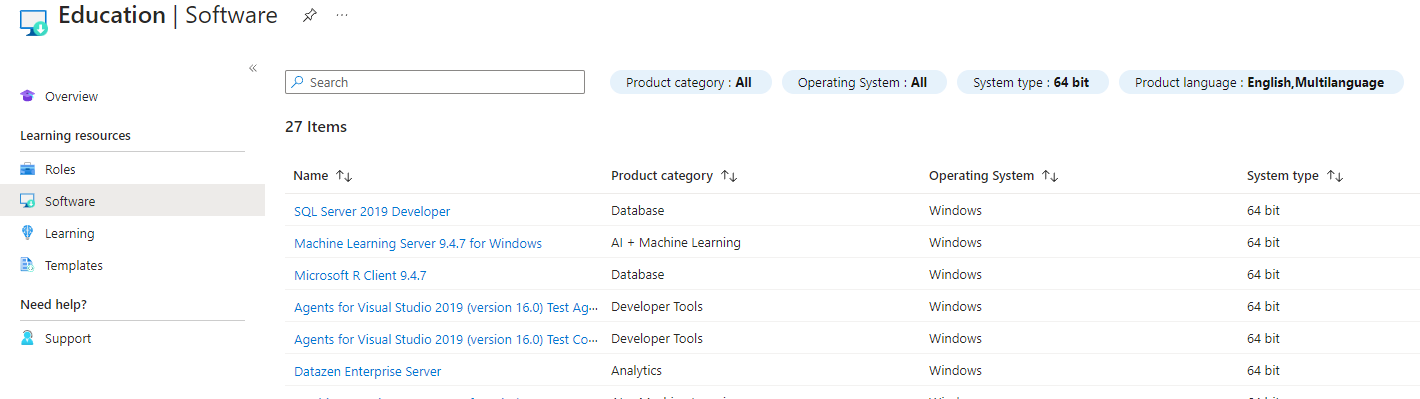The width and height of the screenshot is (1420, 399).
Task: Sort by System type column arrows
Action: click(1335, 176)
